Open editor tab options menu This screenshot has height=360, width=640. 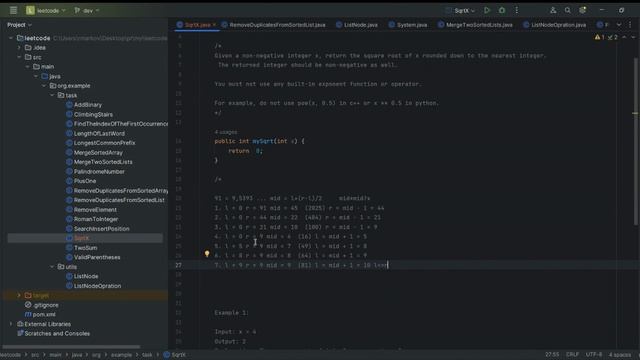(x=630, y=25)
